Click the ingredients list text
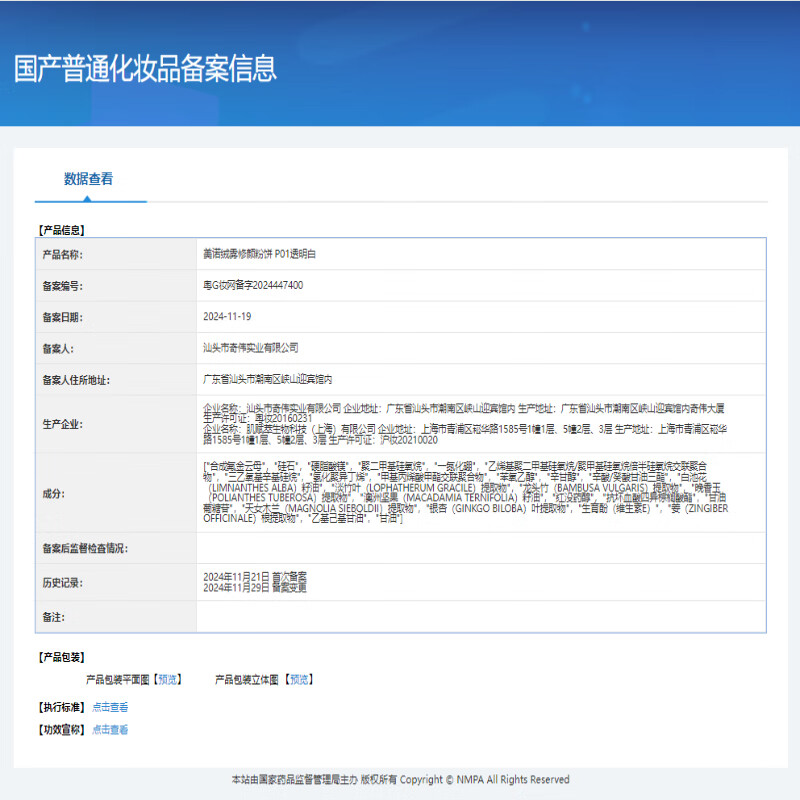Screen dimensions: 800x800 click(x=465, y=492)
